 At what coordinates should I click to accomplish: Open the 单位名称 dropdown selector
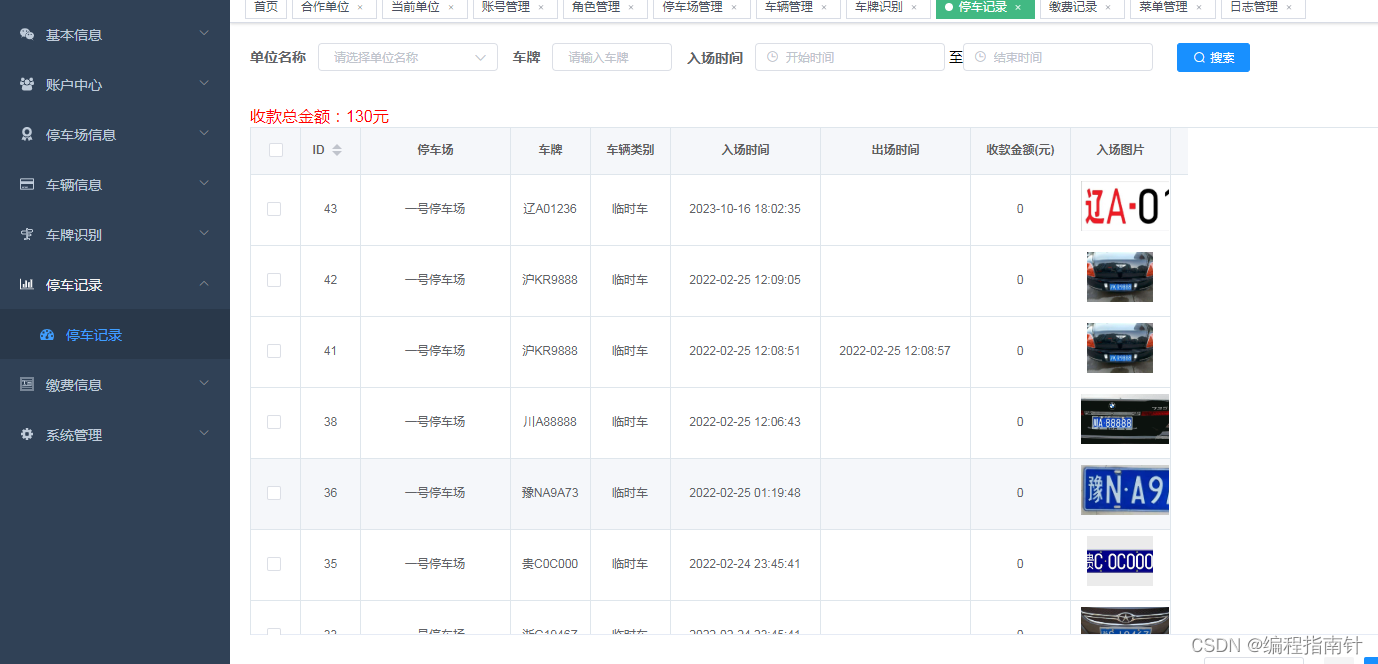407,57
